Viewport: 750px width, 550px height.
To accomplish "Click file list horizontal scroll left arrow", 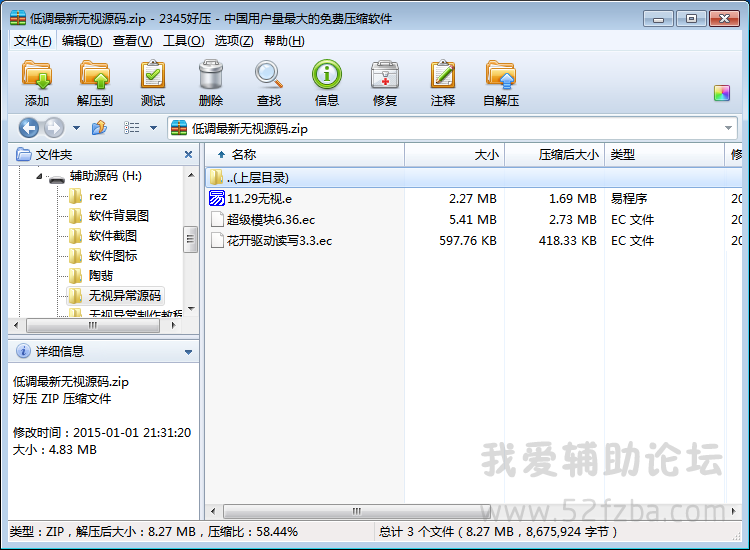I will click(x=213, y=511).
